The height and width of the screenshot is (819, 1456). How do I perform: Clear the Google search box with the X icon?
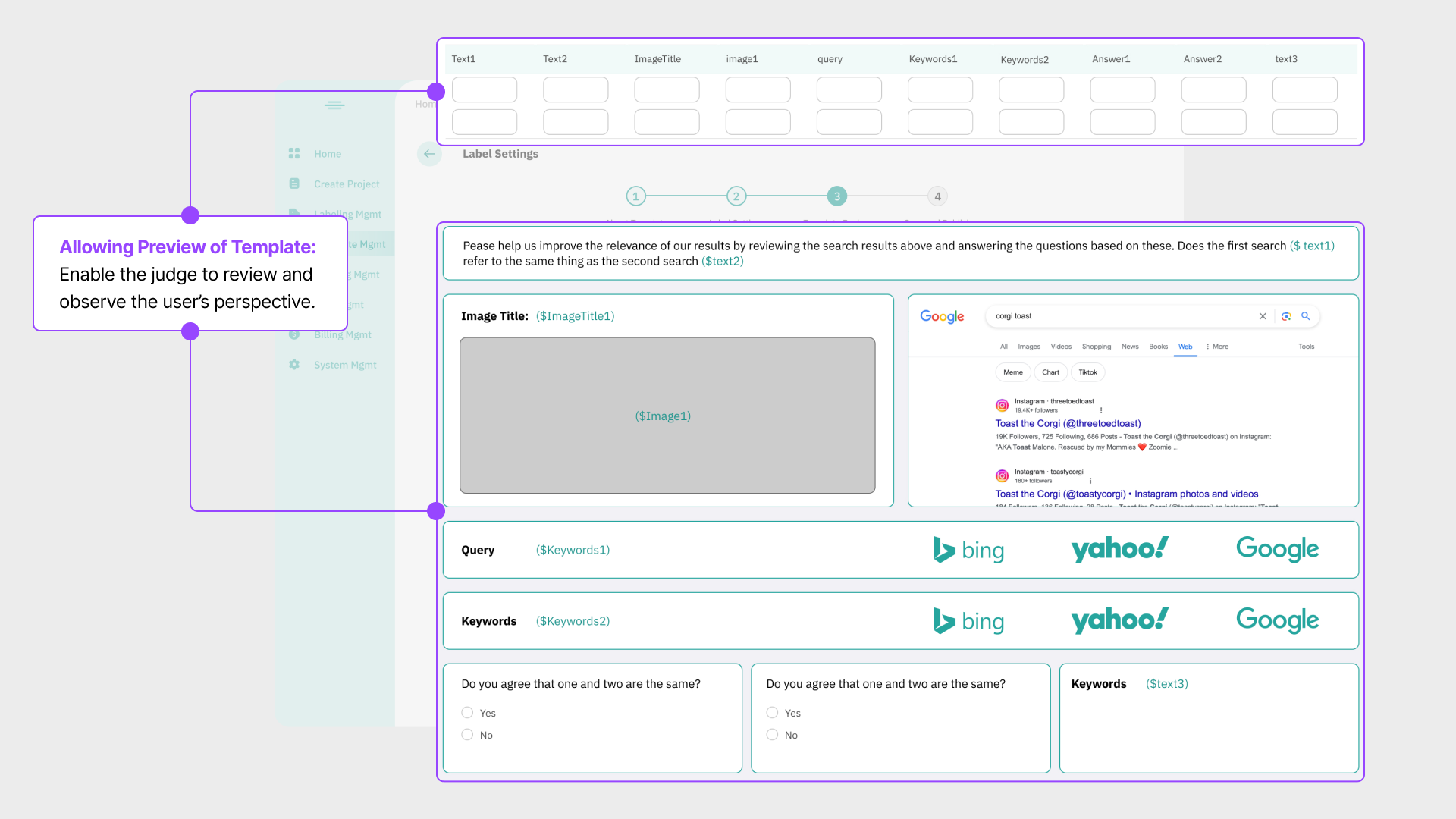click(1263, 316)
